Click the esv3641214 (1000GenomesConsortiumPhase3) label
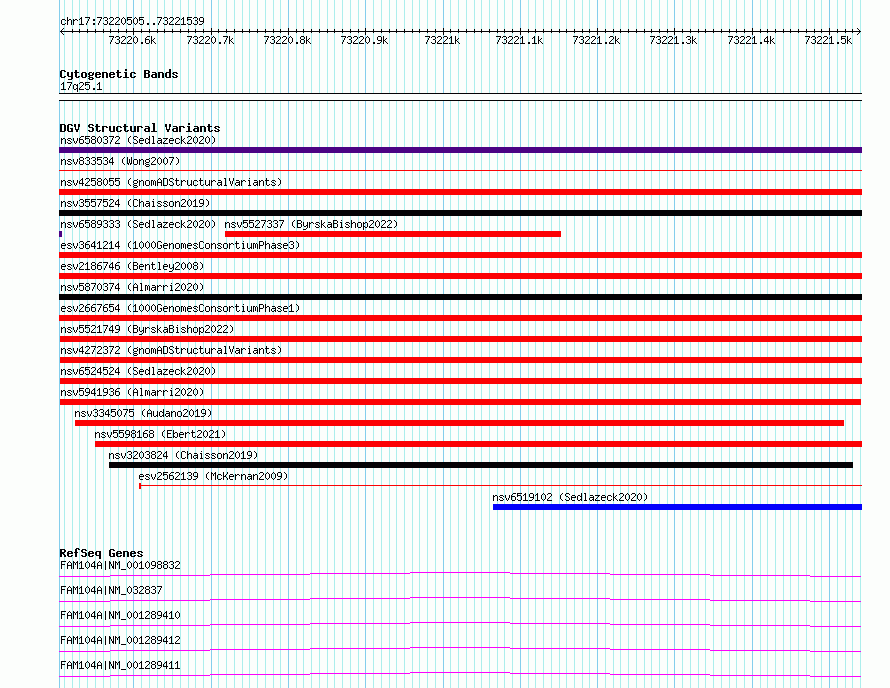This screenshot has width=890, height=688. [x=180, y=245]
